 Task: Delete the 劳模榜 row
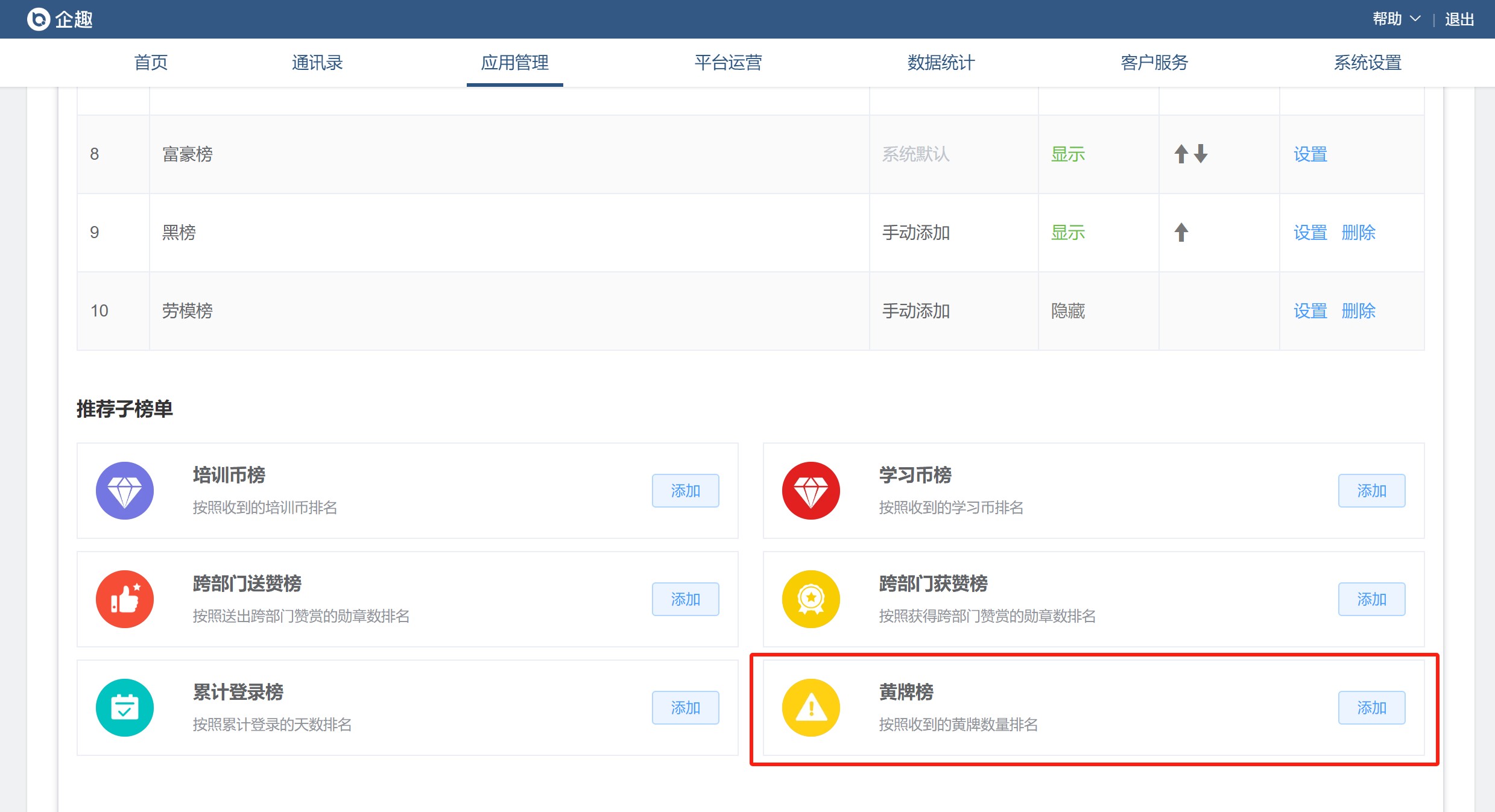pos(1358,311)
